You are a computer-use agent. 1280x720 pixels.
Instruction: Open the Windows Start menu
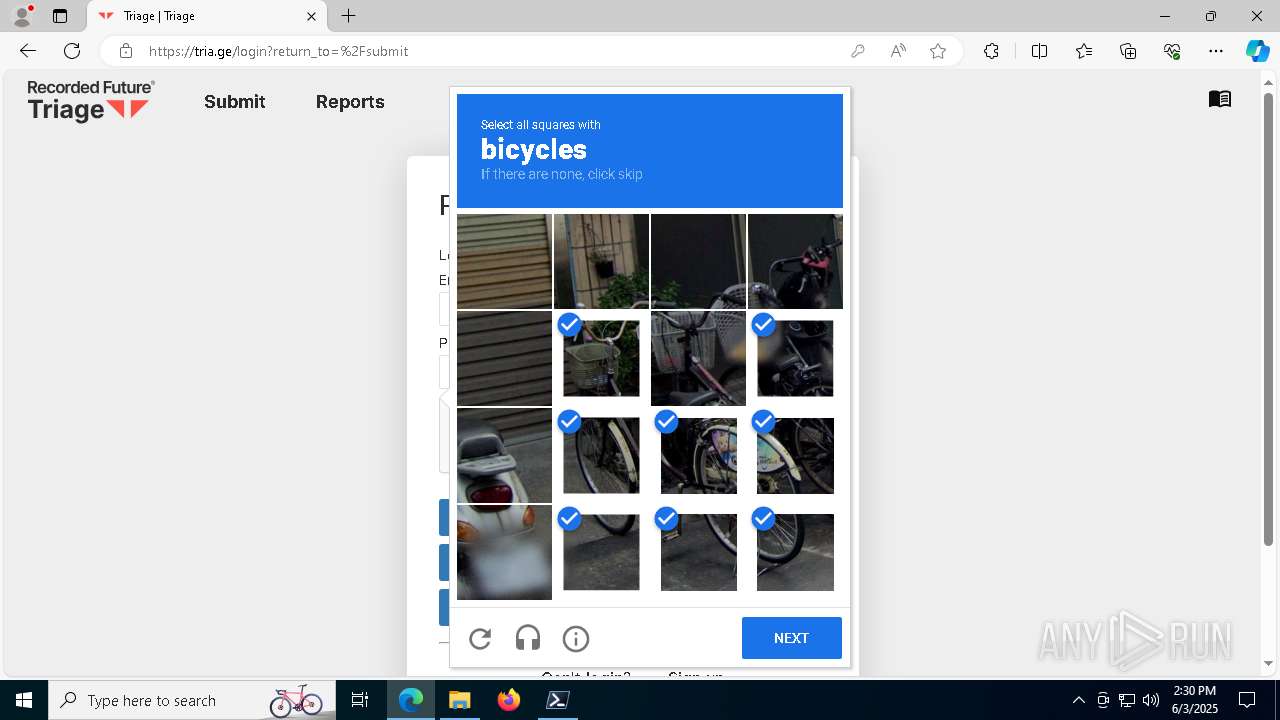[24, 700]
